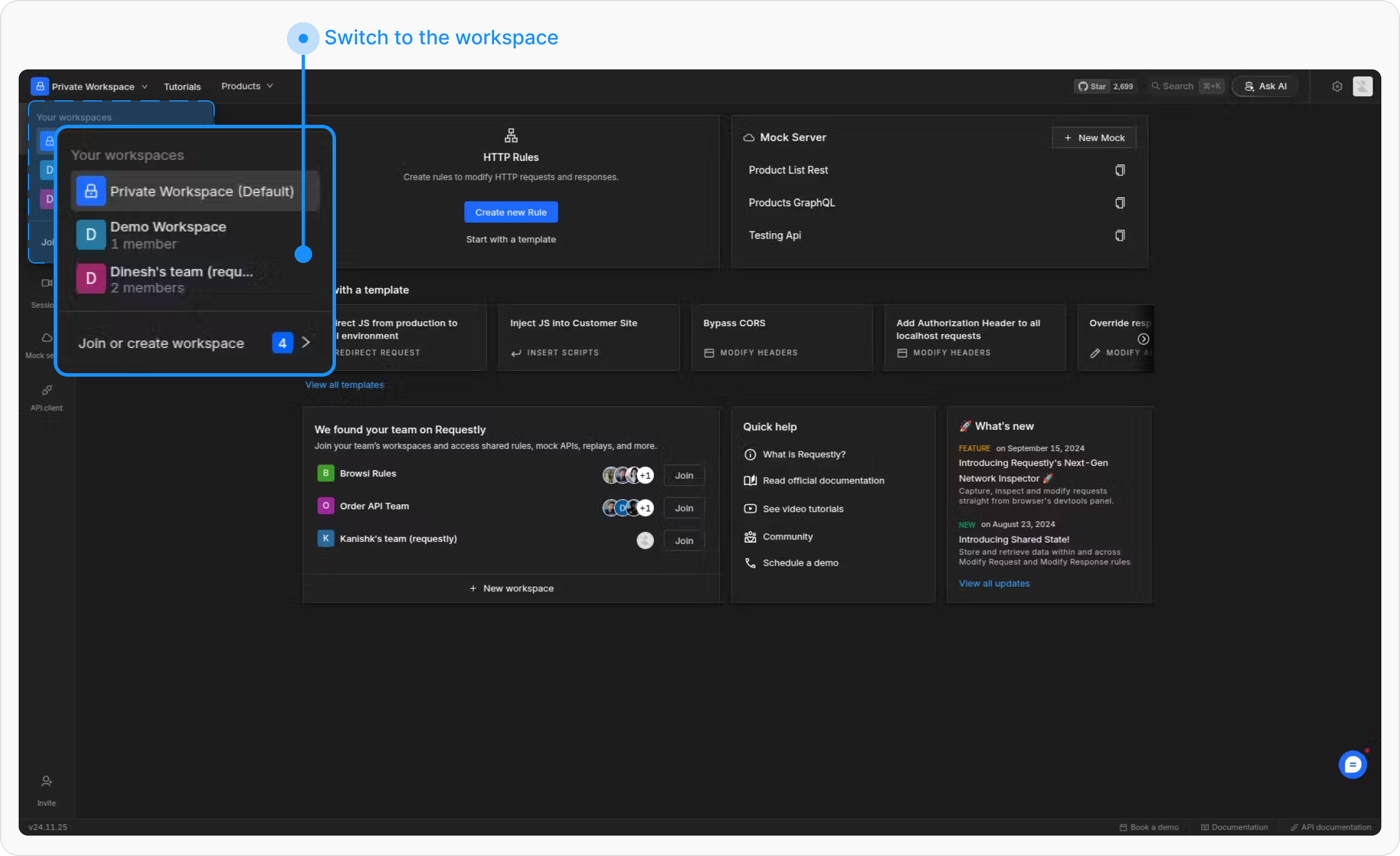Click the user profile avatar
This screenshot has width=1400, height=856.
click(x=1363, y=86)
